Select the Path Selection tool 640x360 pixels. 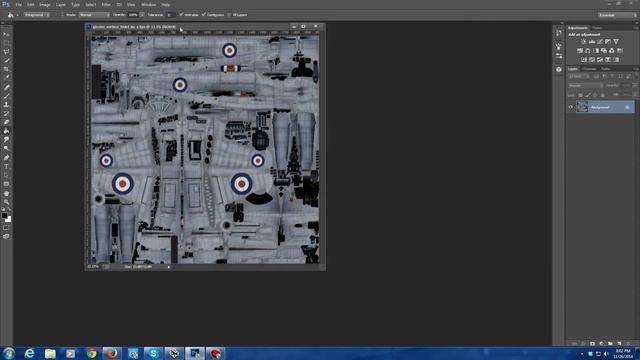(6, 175)
